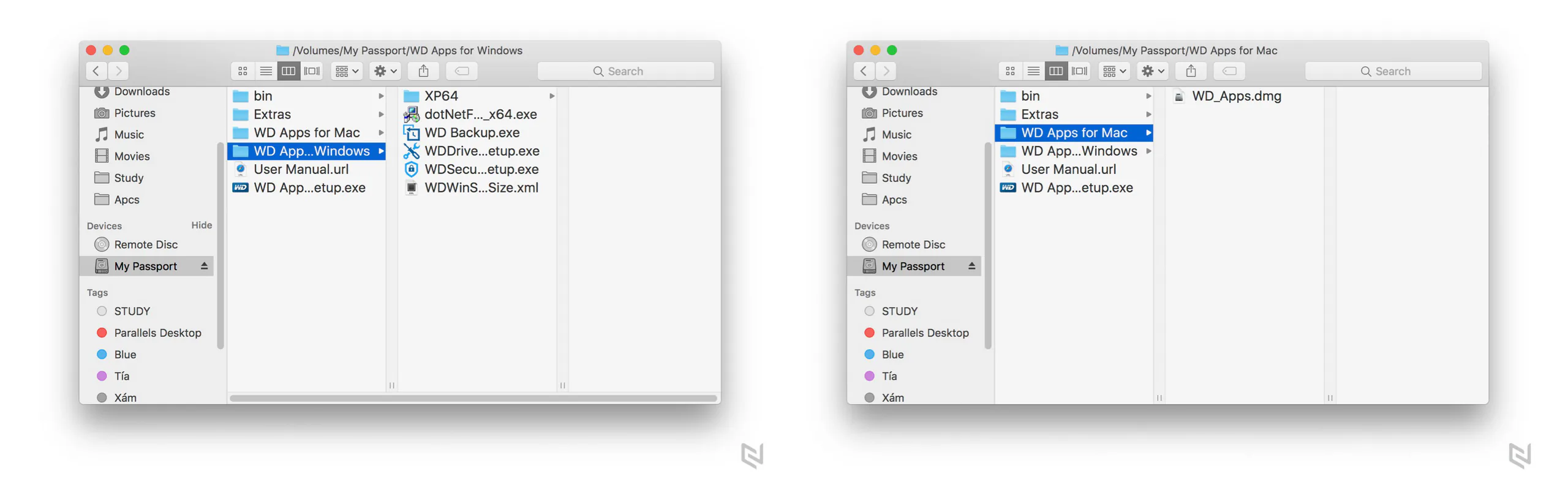Go forward in left Finder window
Screen dimensions: 1568x487
118,71
